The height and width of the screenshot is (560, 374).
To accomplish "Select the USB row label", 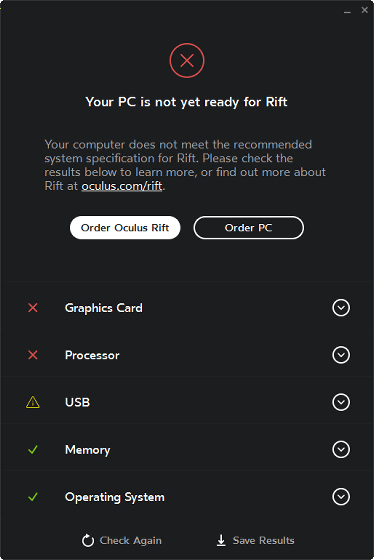I will tap(77, 402).
